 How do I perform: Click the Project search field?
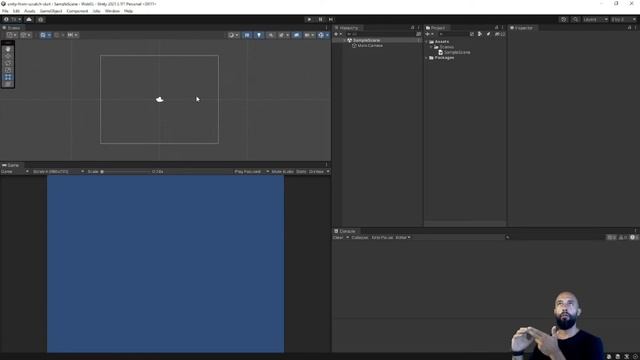pos(452,34)
